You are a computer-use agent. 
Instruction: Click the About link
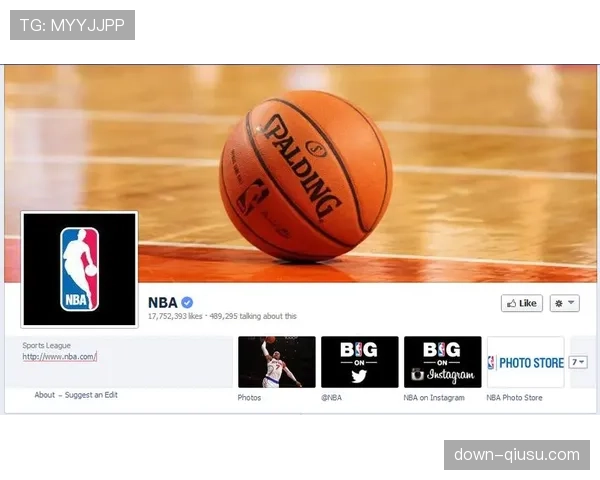(x=45, y=395)
